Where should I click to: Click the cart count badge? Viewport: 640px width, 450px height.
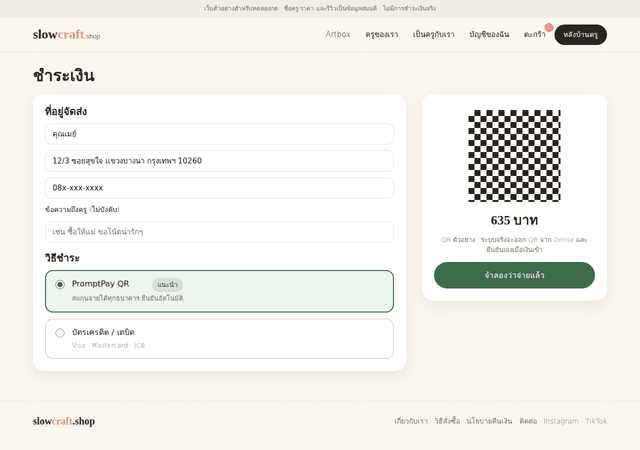[549, 27]
